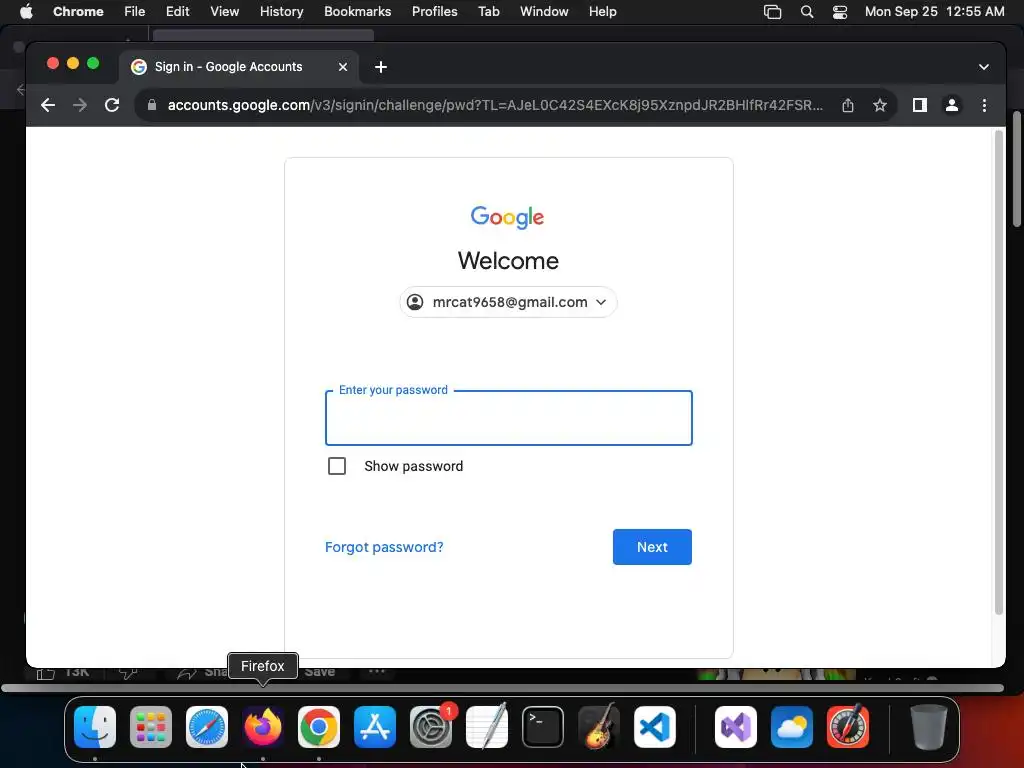This screenshot has height=768, width=1024.
Task: Open the Apple menu
Action: [x=26, y=11]
